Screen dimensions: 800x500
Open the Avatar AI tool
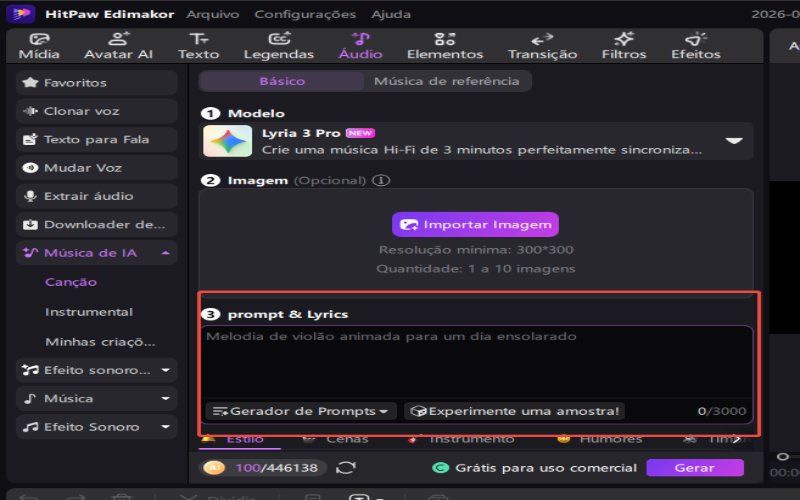pos(118,46)
